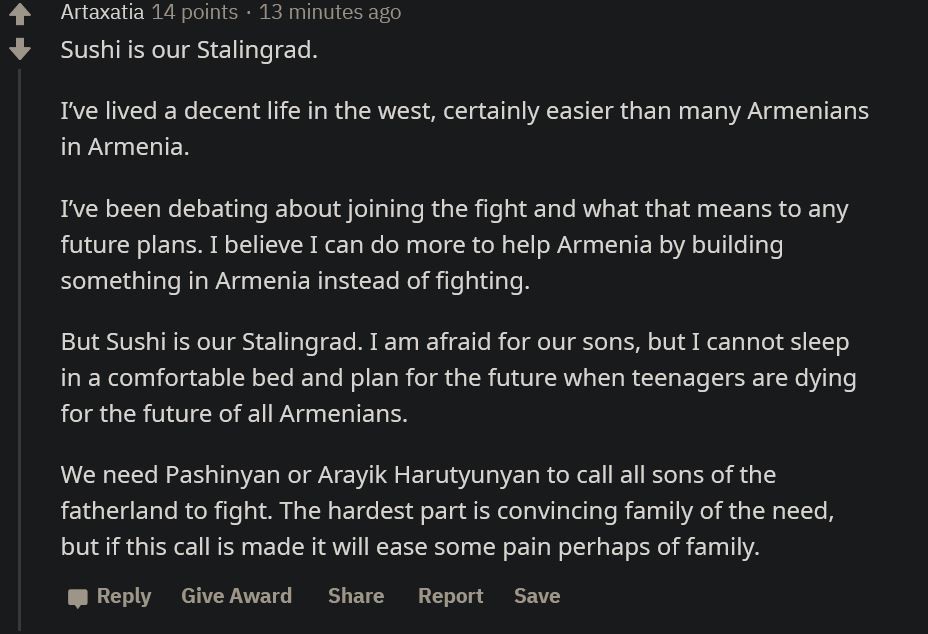
Task: Click the paragraph starting "But Sushi is our Stalingrad"
Action: [x=457, y=378]
